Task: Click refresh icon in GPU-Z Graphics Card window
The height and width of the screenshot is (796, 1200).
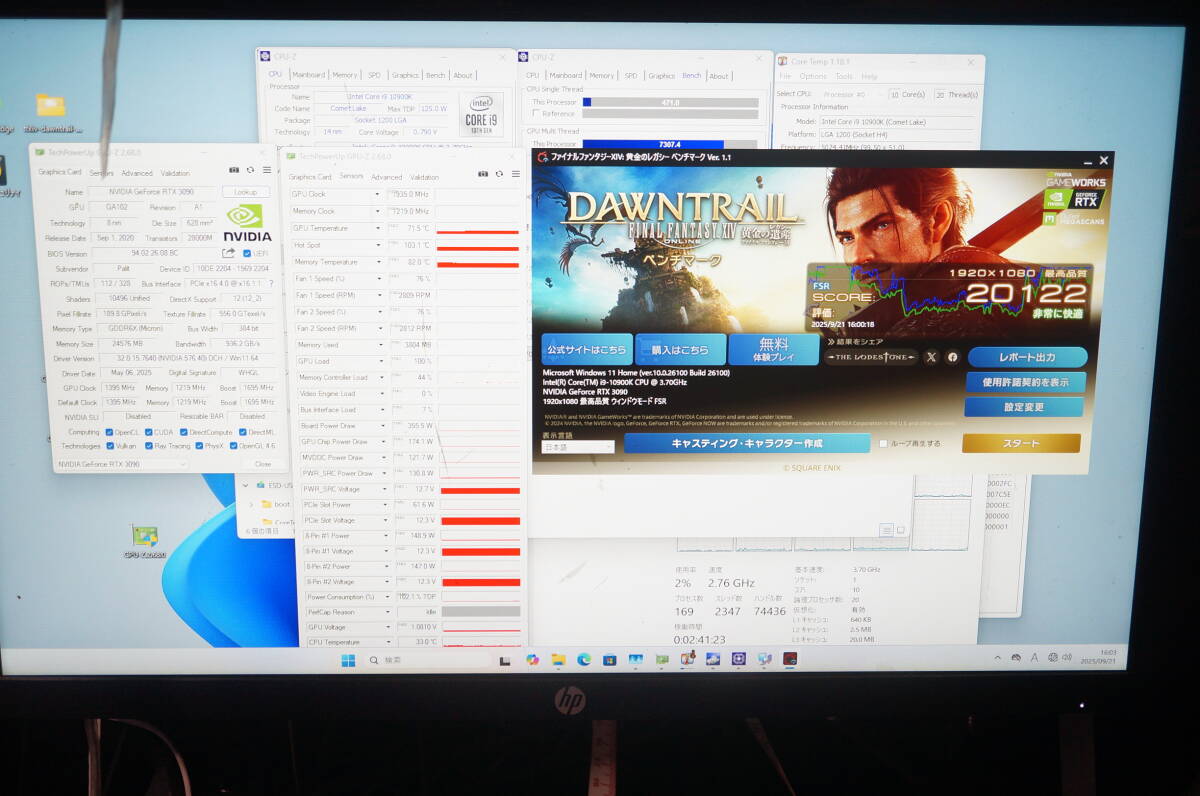Action: pyautogui.click(x=250, y=170)
